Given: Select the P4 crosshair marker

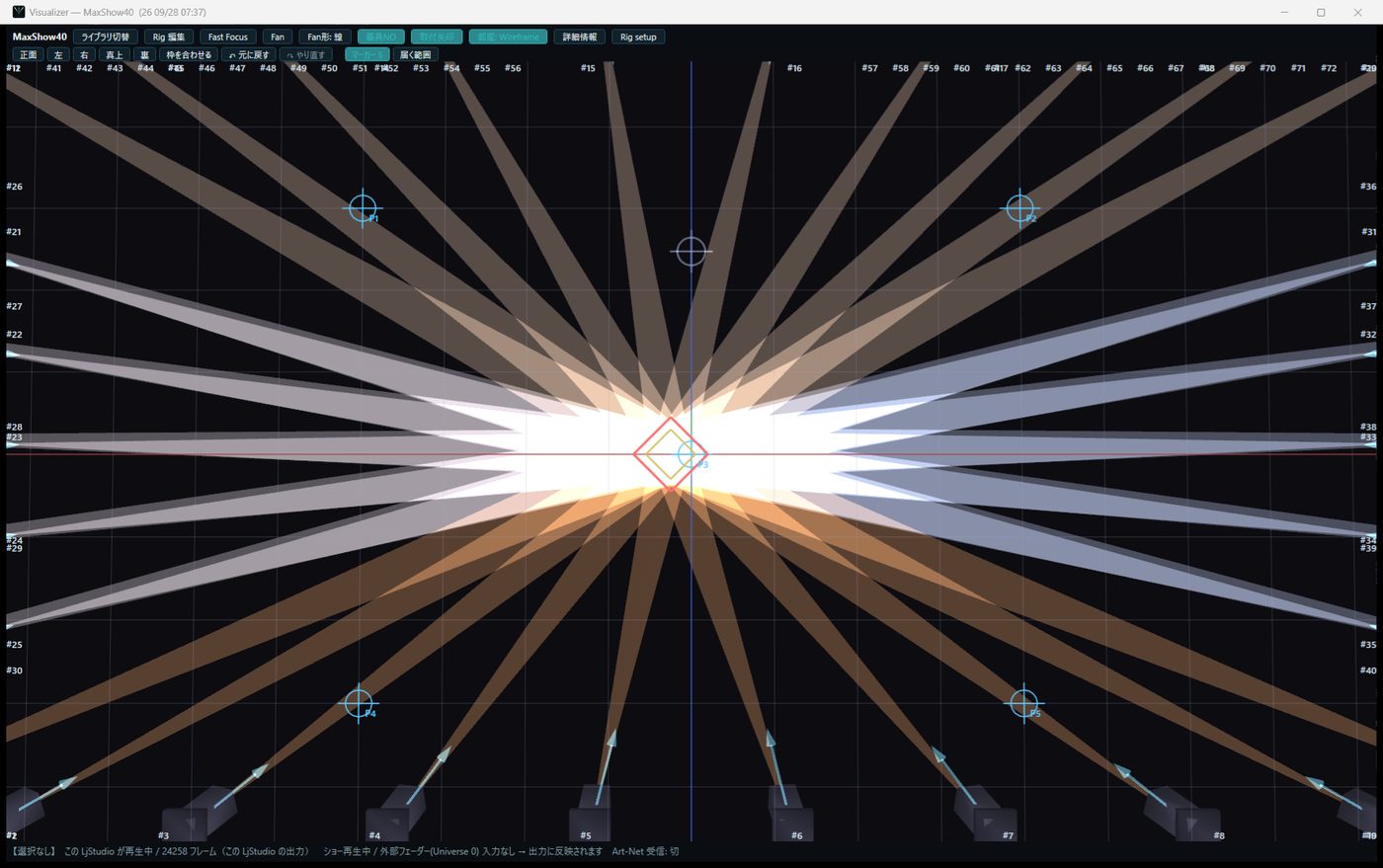Looking at the screenshot, I should pyautogui.click(x=359, y=703).
